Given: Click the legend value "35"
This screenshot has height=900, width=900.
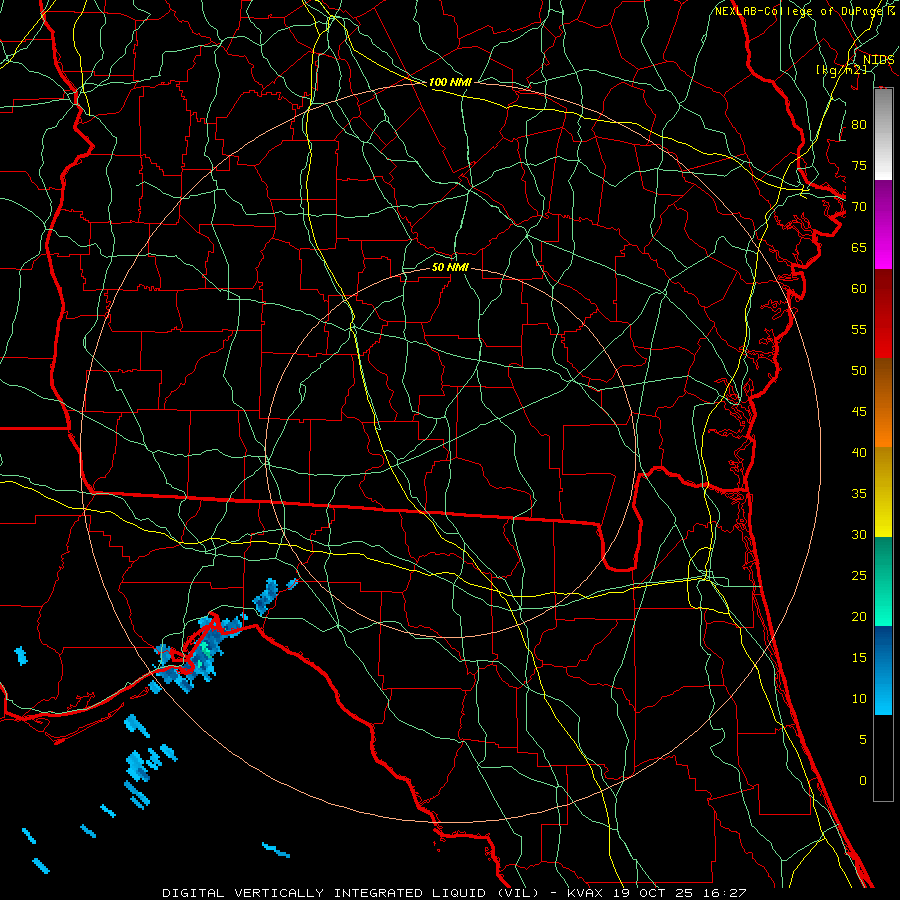Looking at the screenshot, I should [x=859, y=494].
